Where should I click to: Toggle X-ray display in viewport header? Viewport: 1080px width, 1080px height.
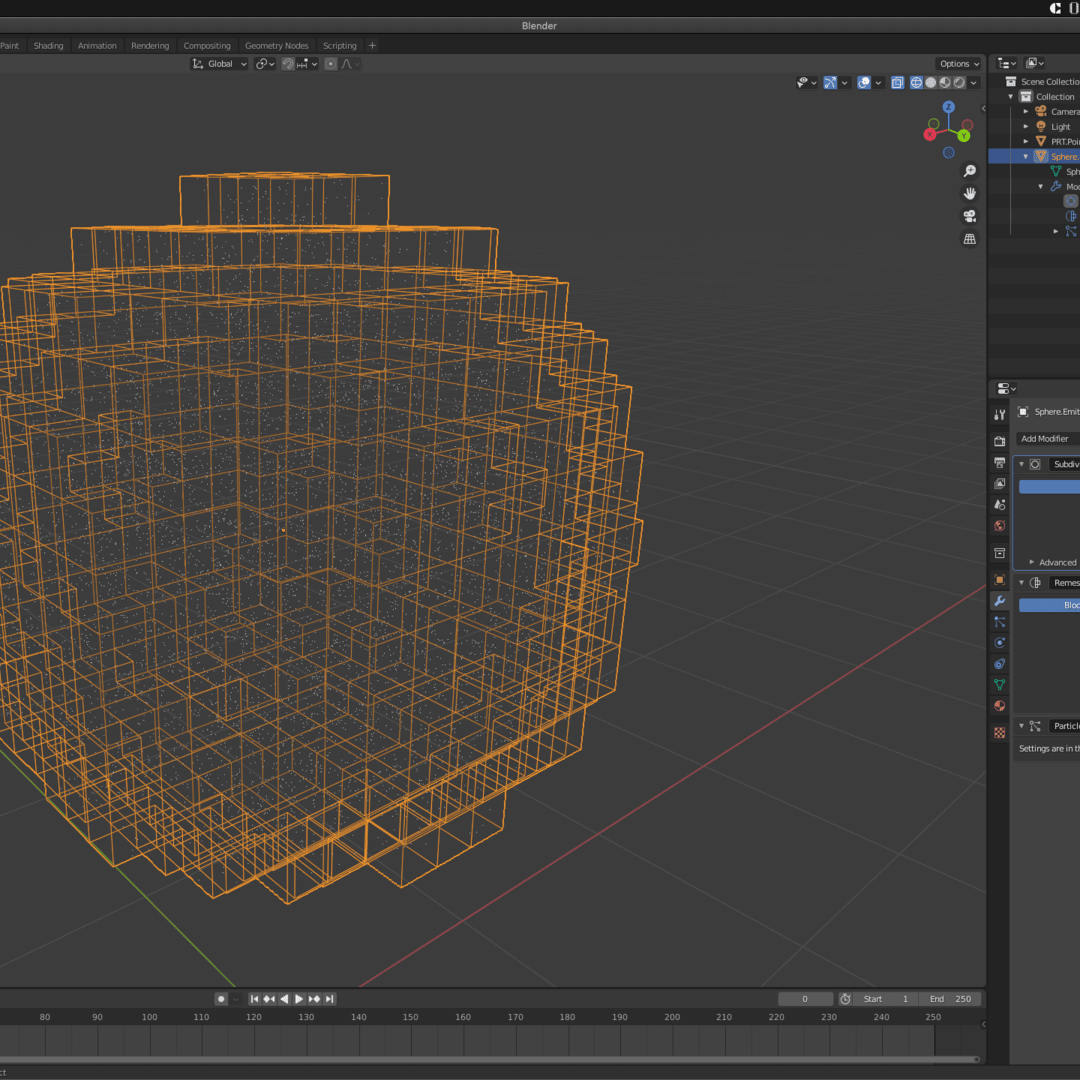pyautogui.click(x=897, y=83)
